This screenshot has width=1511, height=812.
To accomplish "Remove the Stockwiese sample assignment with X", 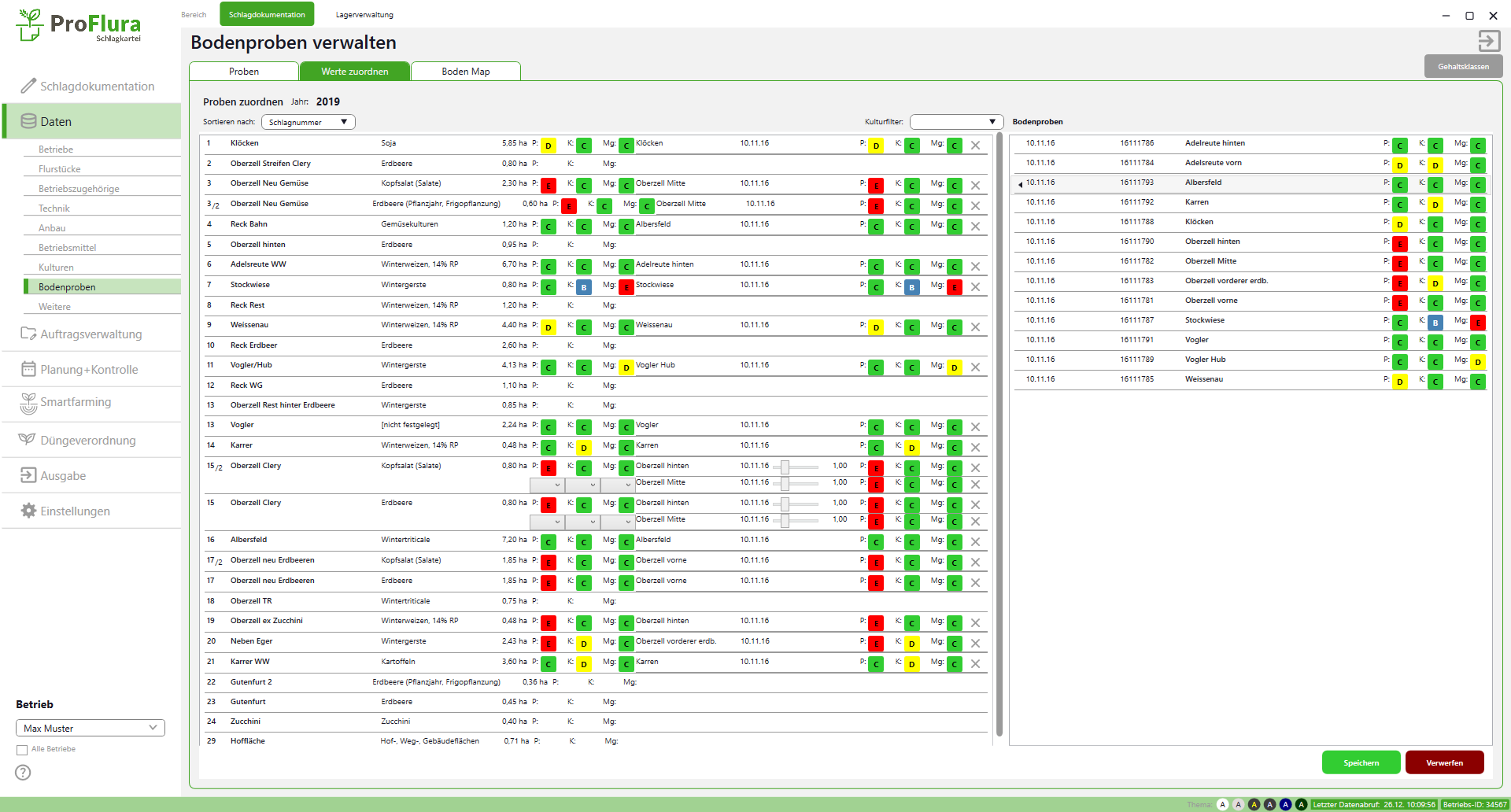I will click(x=975, y=287).
